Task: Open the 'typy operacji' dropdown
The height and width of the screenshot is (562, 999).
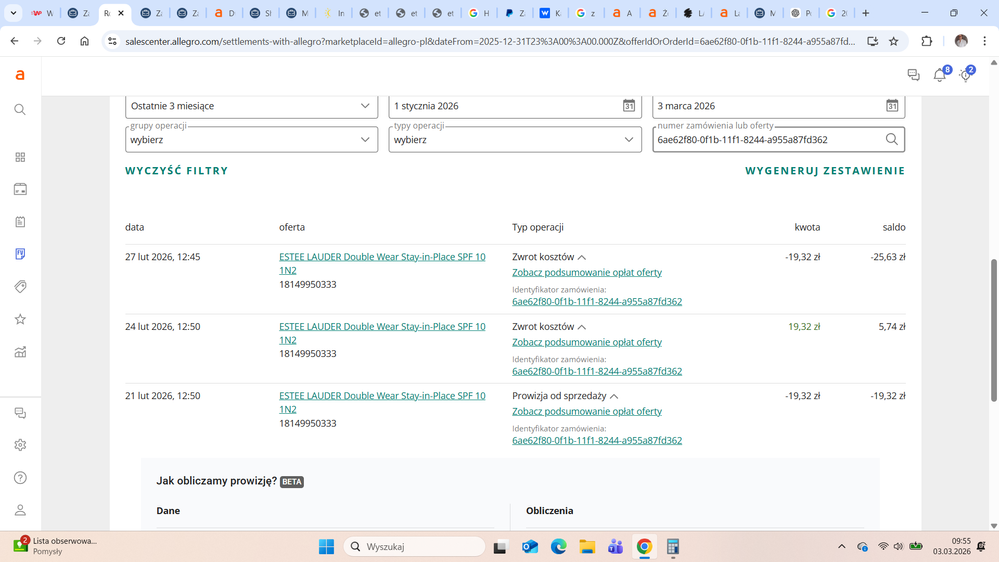Action: point(514,140)
